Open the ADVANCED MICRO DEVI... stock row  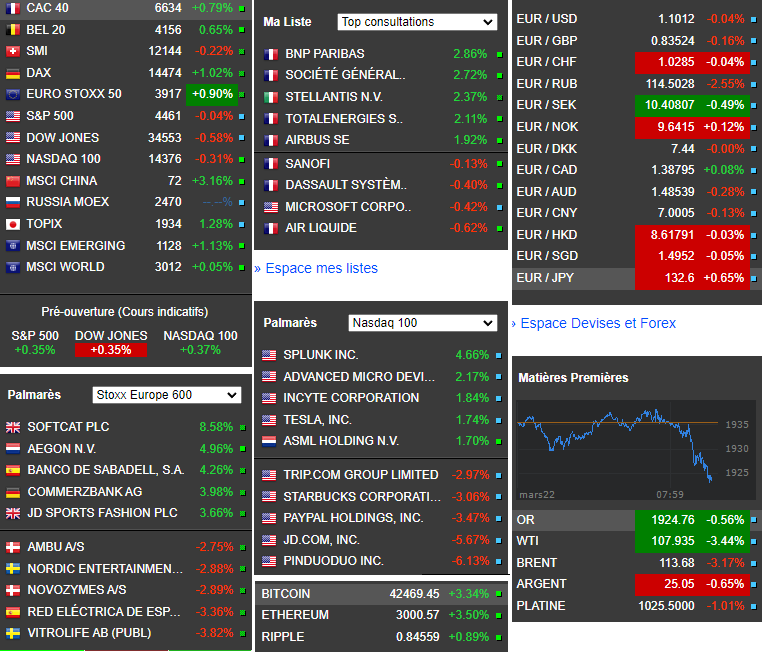(381, 377)
